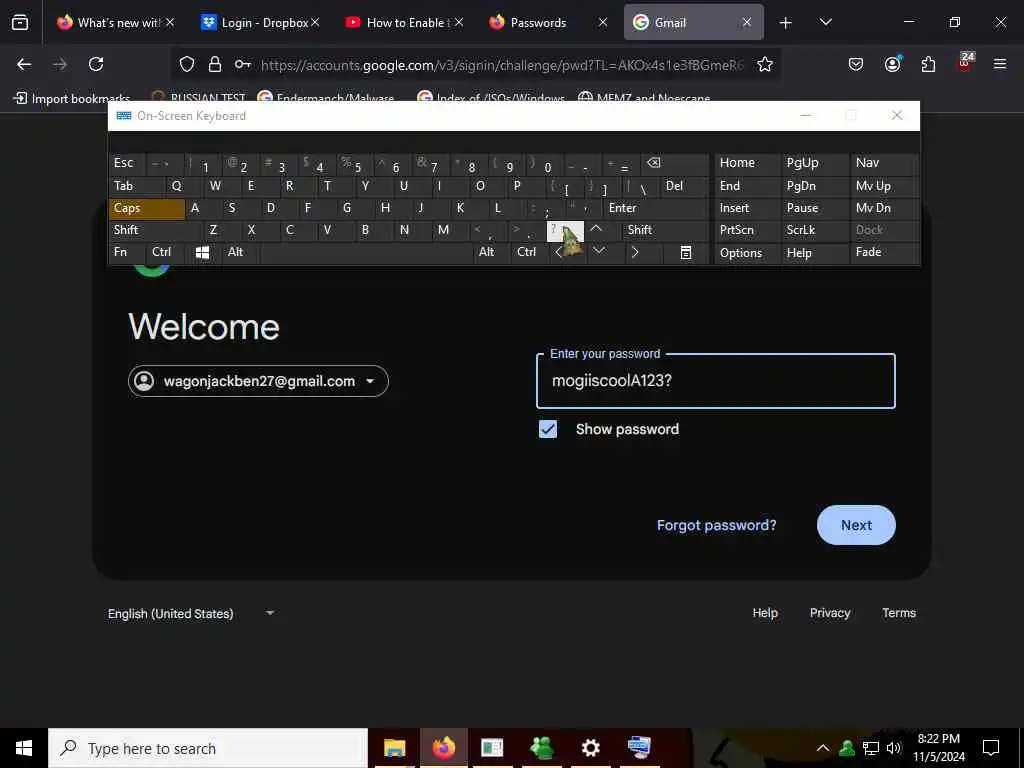Open the Firefox account icon
1024x768 pixels.
pos(892,64)
